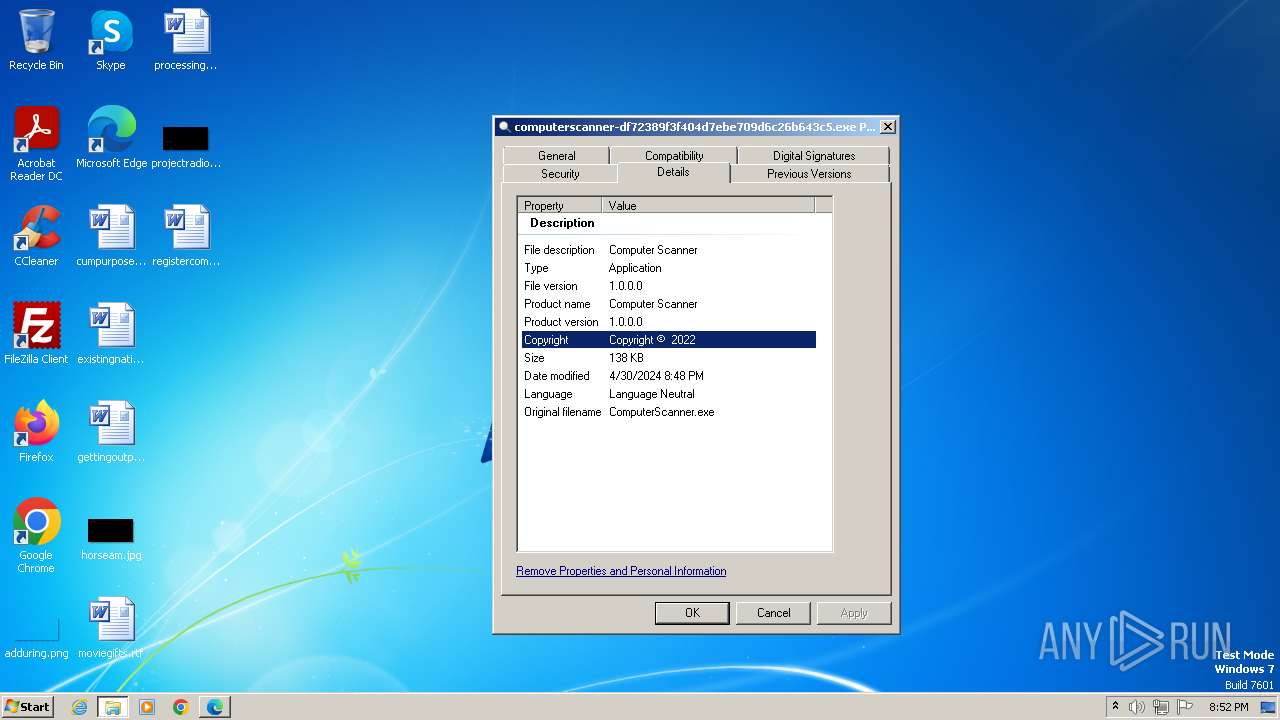
Task: Select the processing Word document icon
Action: click(x=186, y=40)
